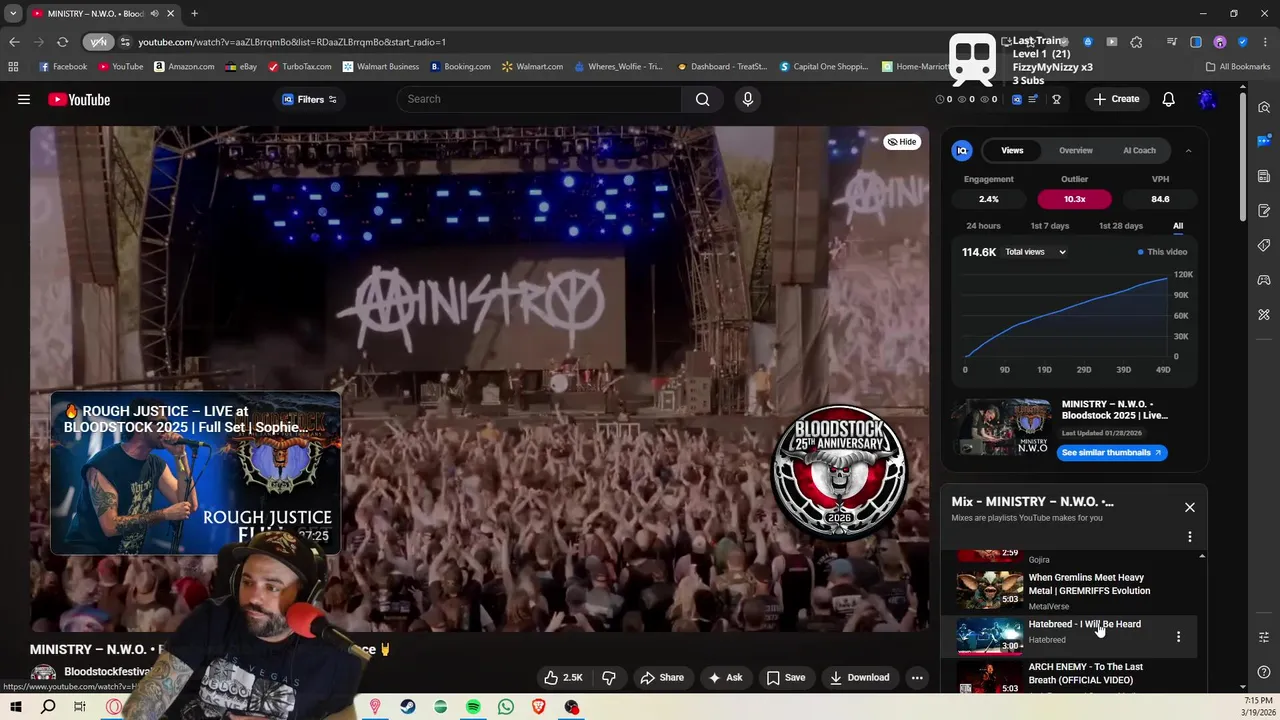The height and width of the screenshot is (720, 1280).
Task: Download the video
Action: click(859, 677)
